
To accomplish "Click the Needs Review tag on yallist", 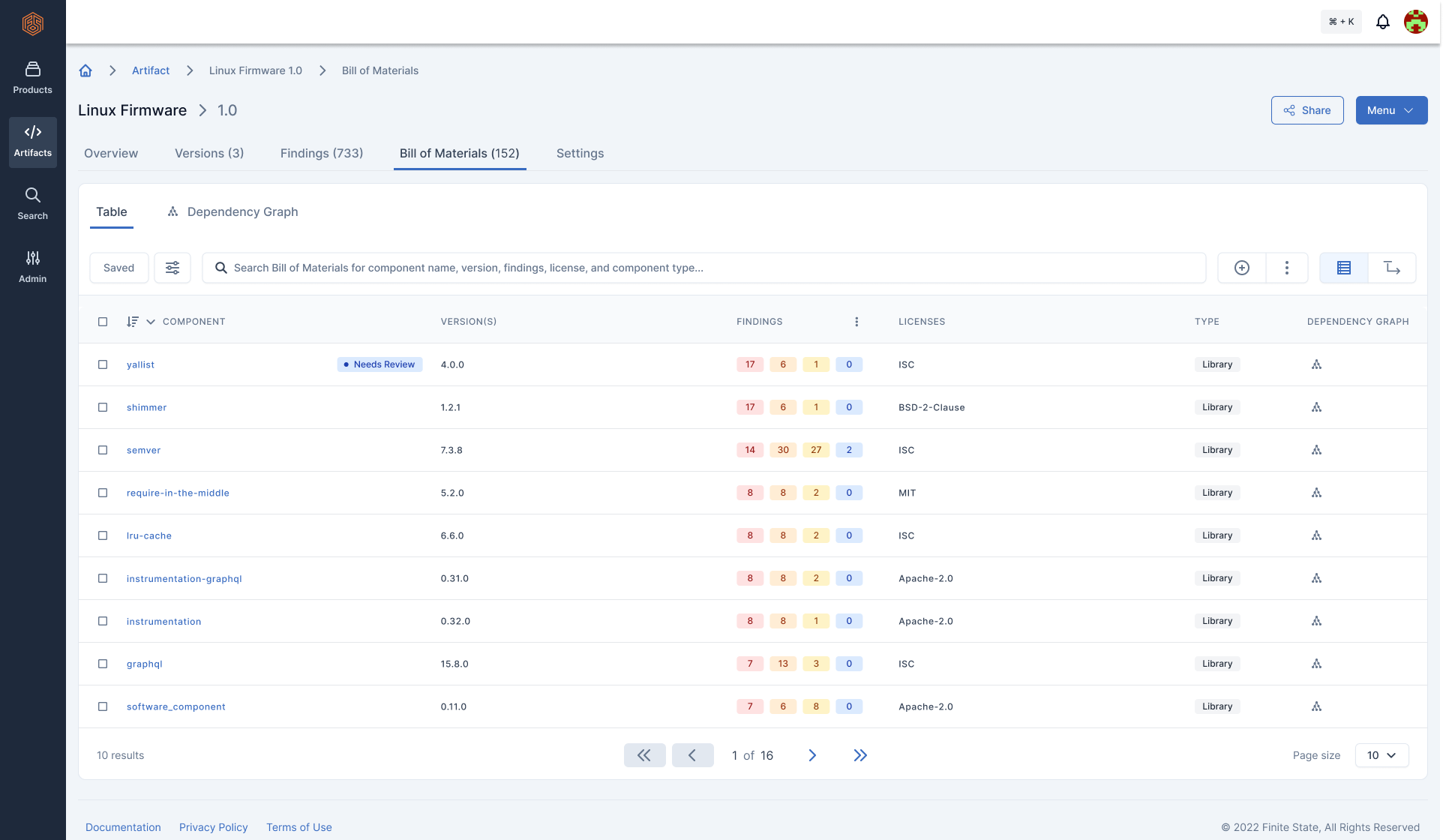I will (379, 364).
